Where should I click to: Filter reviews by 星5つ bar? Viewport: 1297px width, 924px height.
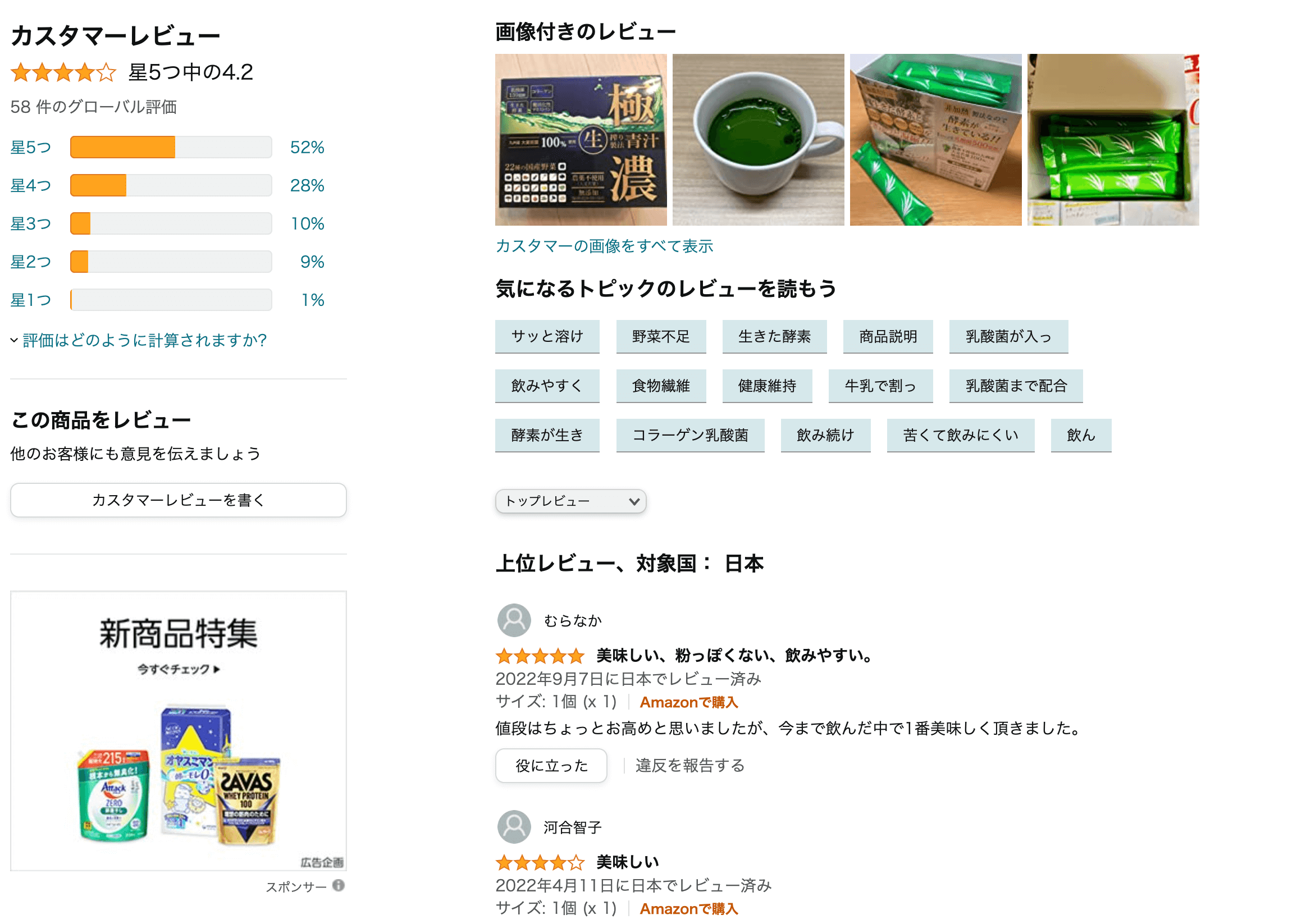point(171,147)
